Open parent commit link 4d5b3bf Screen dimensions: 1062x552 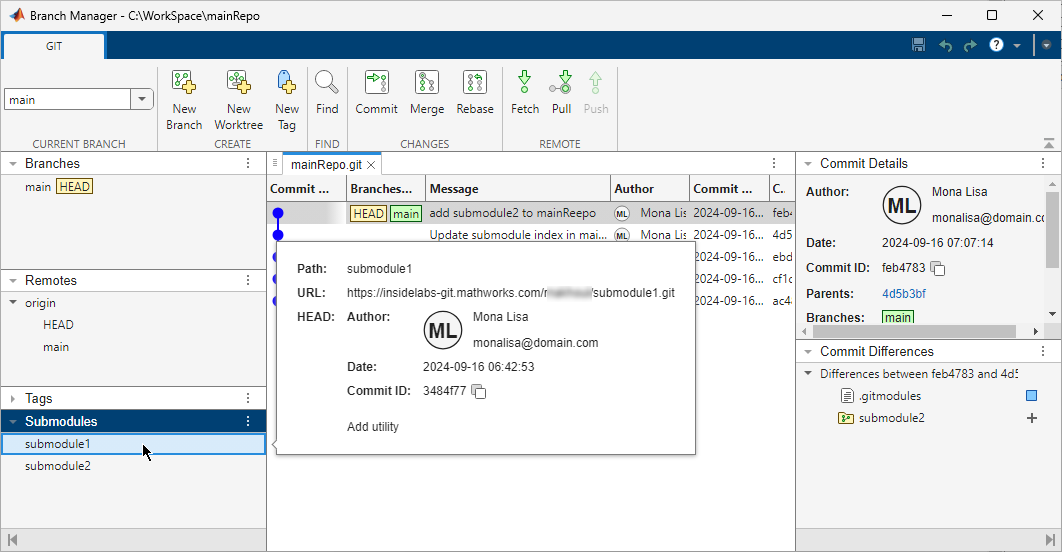(903, 294)
